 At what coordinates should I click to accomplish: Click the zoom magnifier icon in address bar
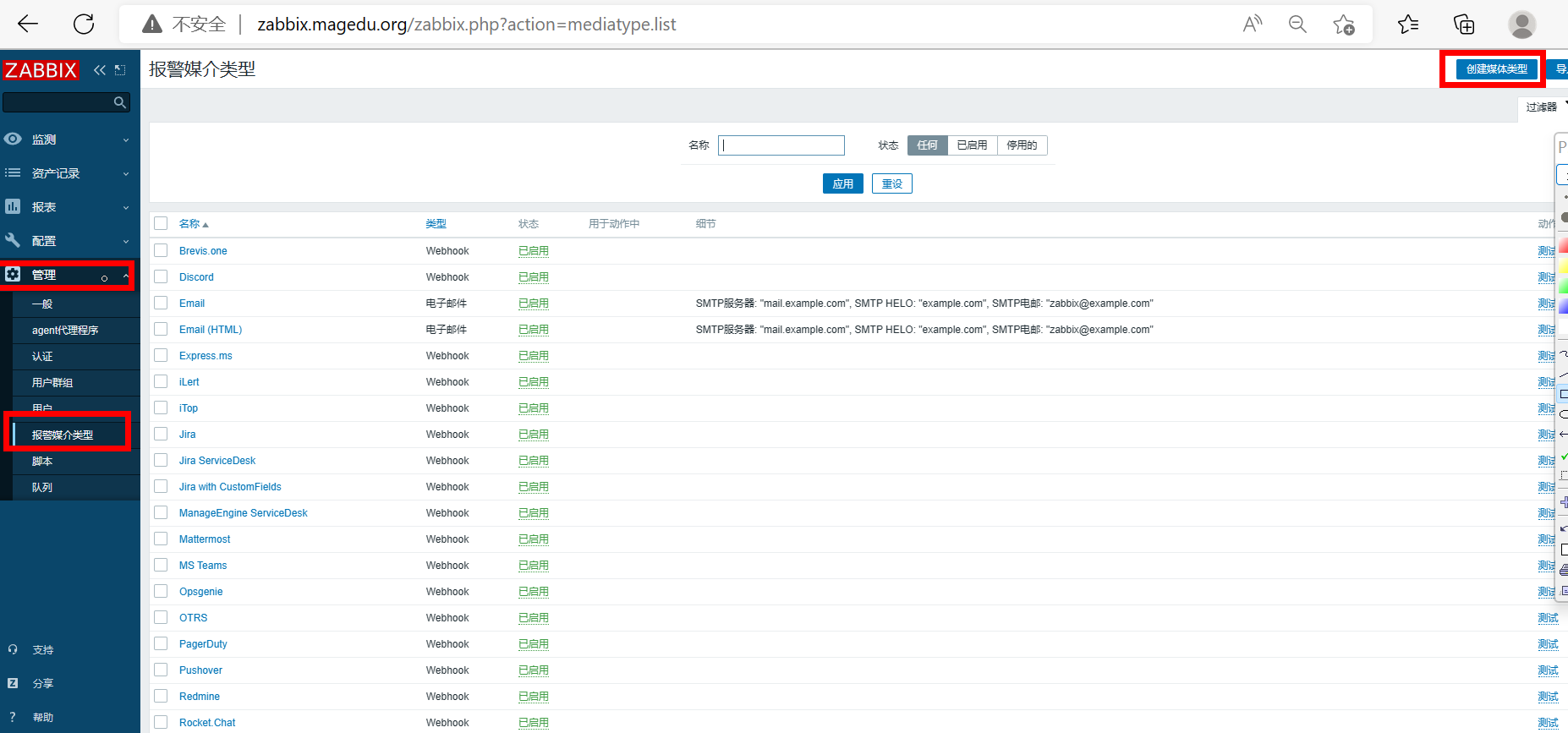click(x=1297, y=24)
